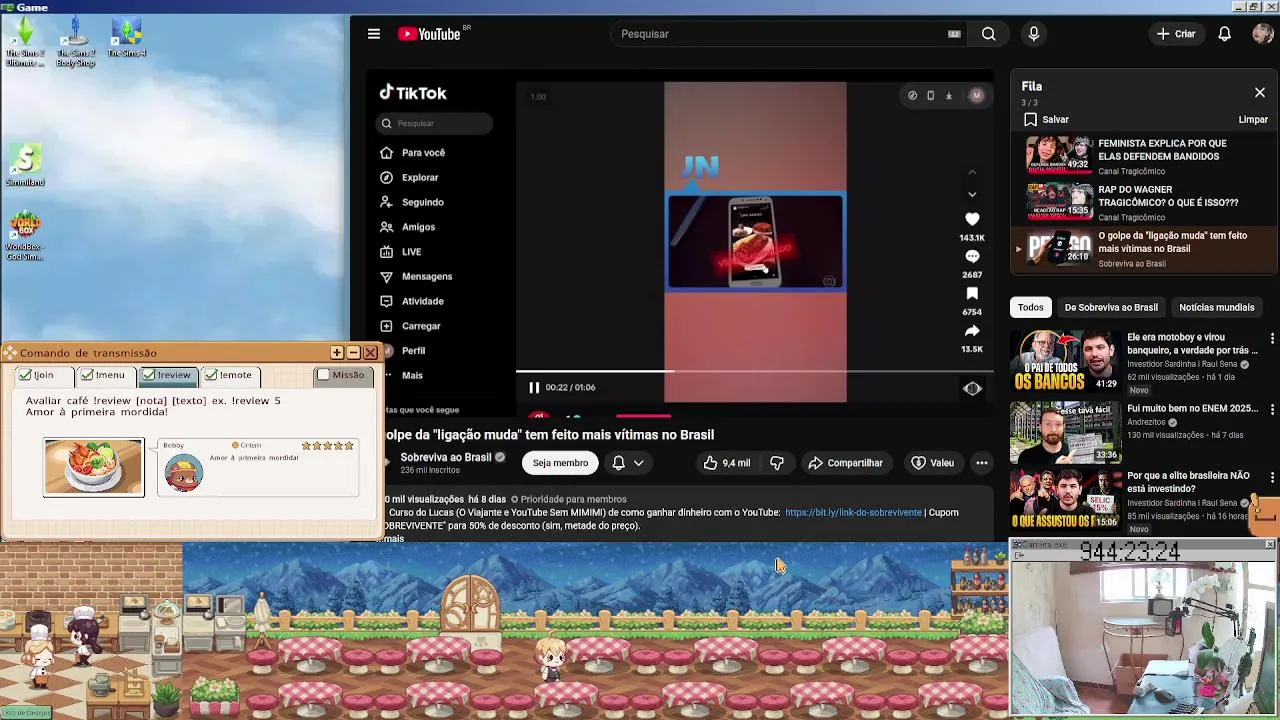The height and width of the screenshot is (720, 1280).
Task: Open TikTok Explorar sidebar item
Action: (410, 177)
